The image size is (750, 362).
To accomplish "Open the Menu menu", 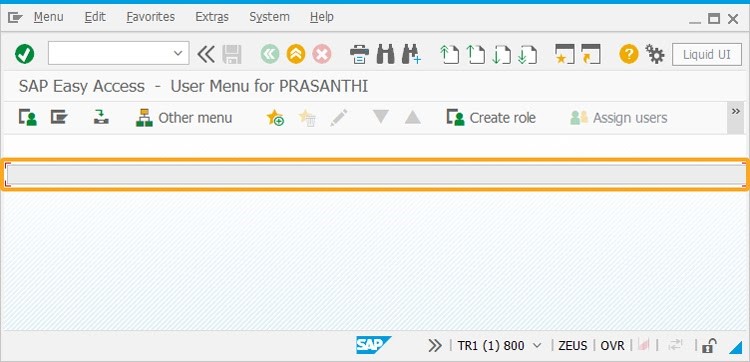I will coord(48,17).
